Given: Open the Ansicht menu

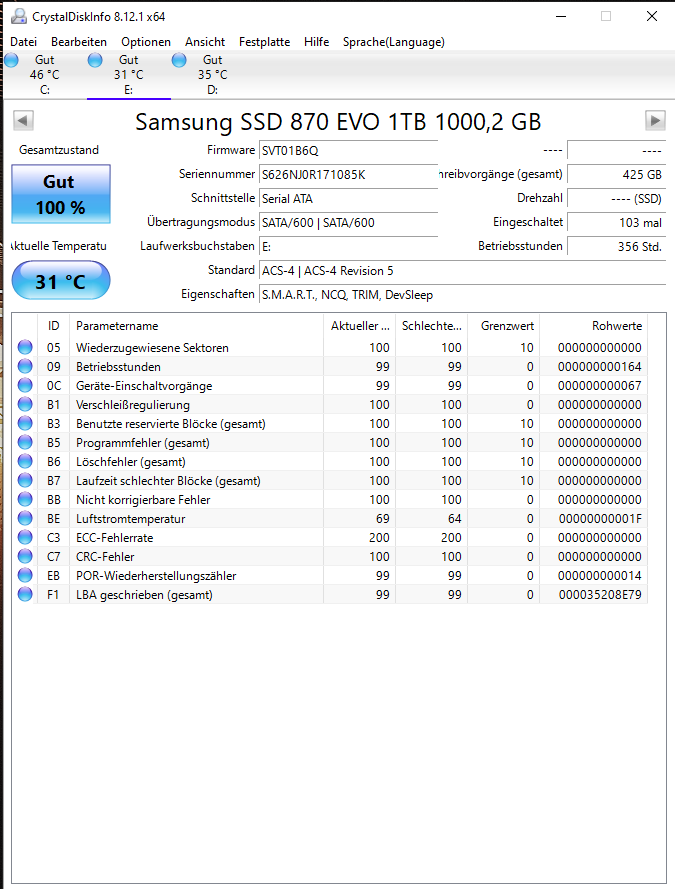Looking at the screenshot, I should pos(205,42).
